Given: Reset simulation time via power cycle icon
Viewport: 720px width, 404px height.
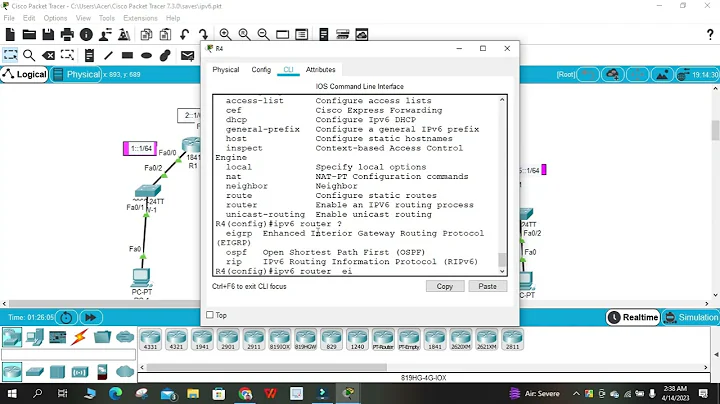Looking at the screenshot, I should [66, 317].
